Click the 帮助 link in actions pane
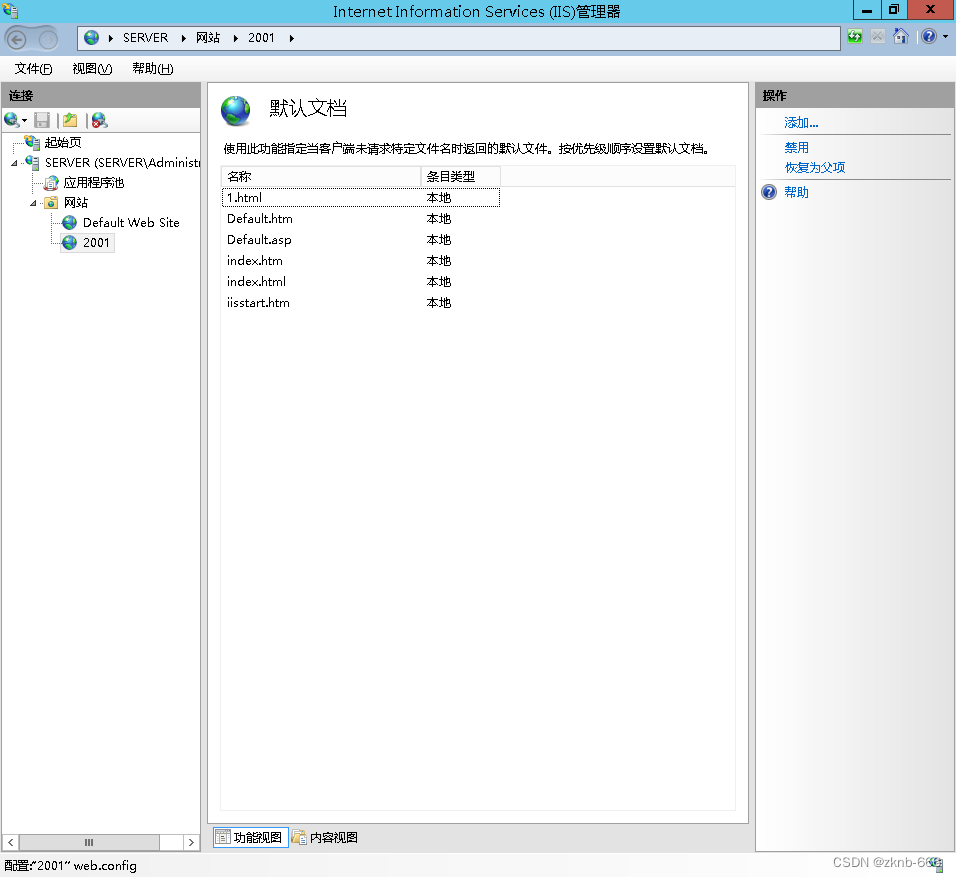The width and height of the screenshot is (956, 877). (796, 192)
